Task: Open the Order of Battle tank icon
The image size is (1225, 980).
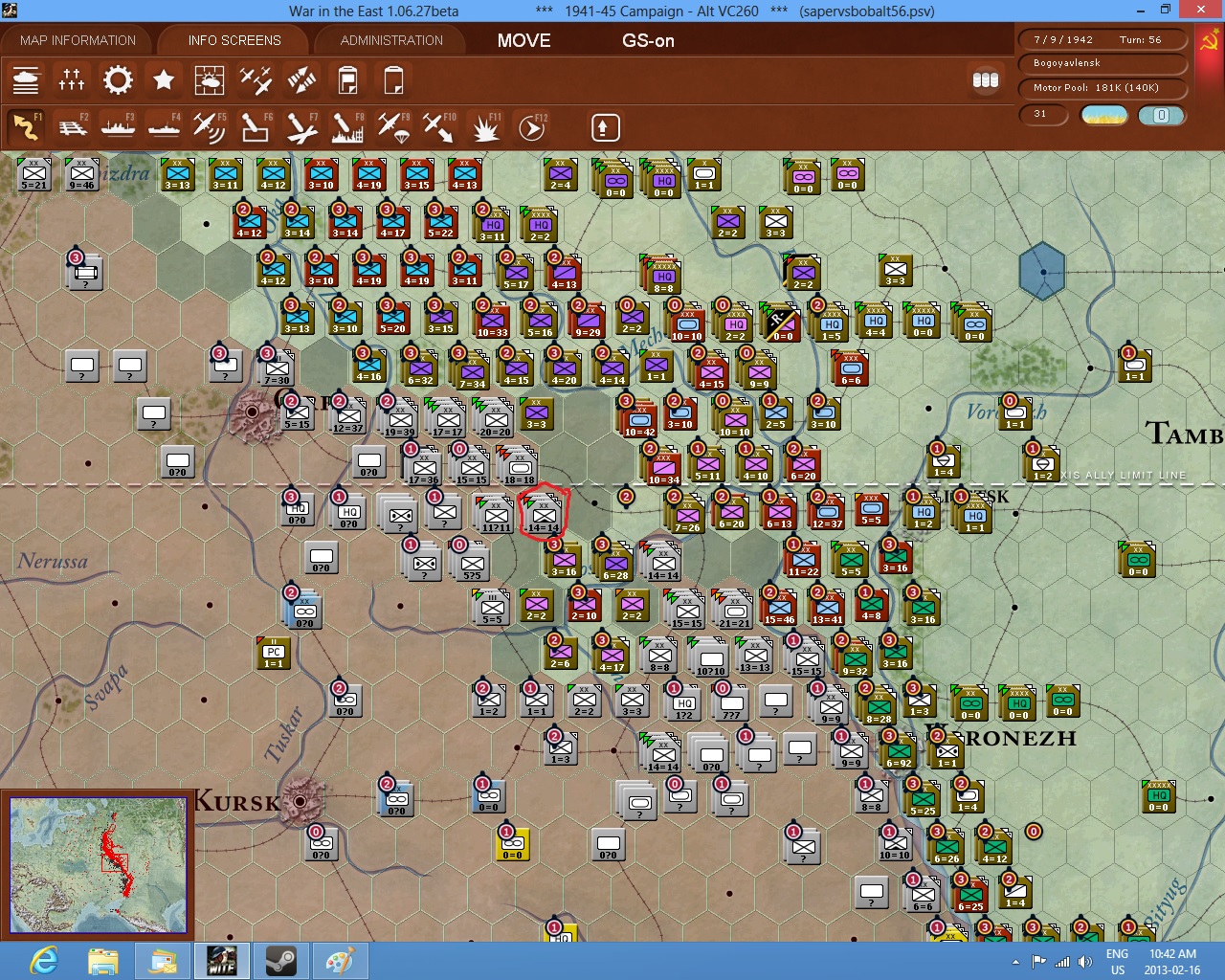Action: point(26,80)
